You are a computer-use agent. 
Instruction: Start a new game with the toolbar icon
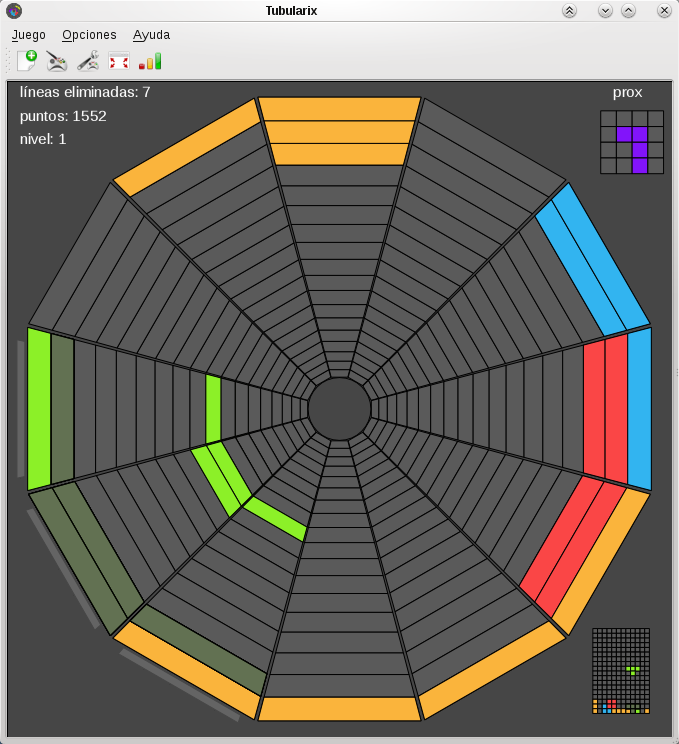coord(27,61)
